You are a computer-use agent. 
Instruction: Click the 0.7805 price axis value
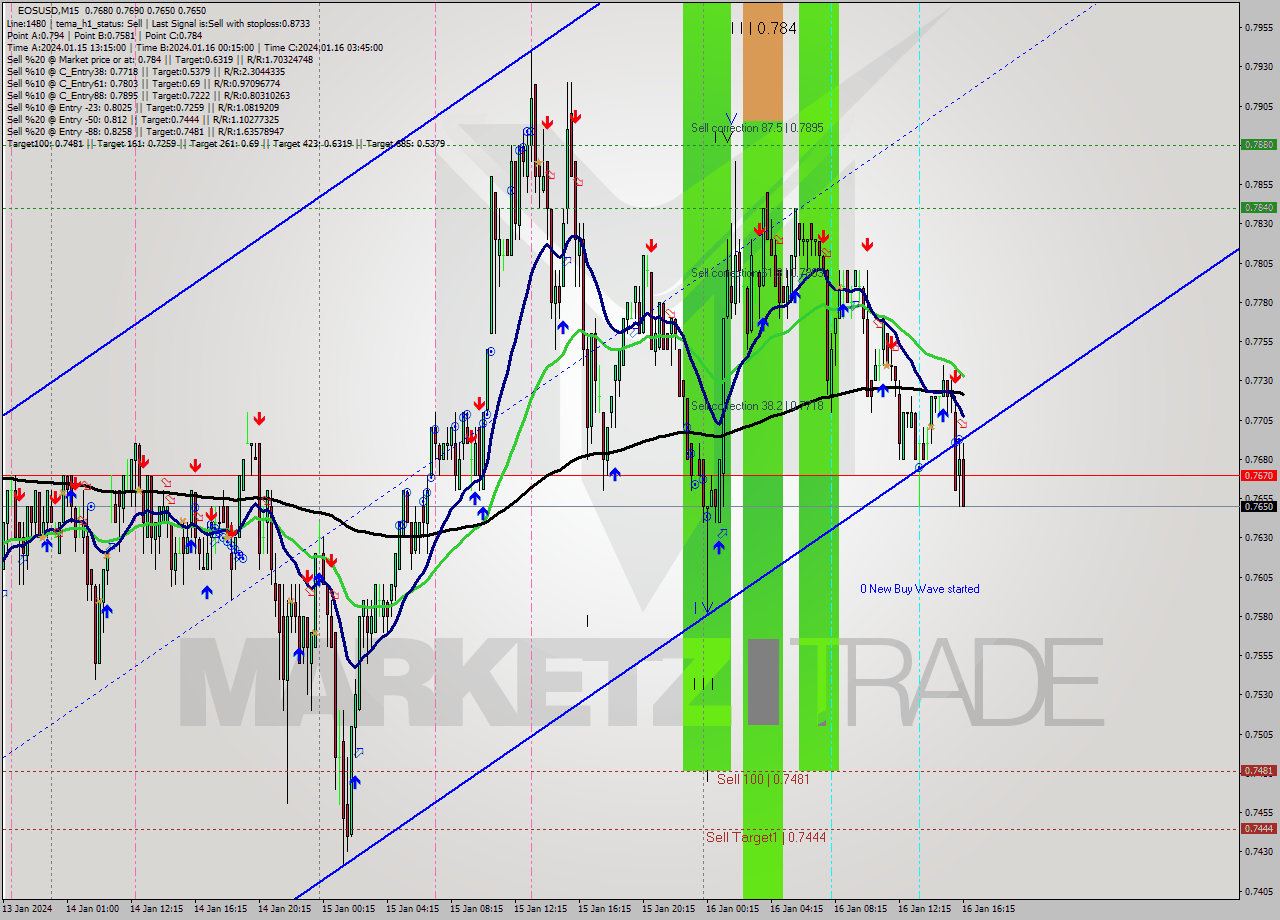[1258, 263]
